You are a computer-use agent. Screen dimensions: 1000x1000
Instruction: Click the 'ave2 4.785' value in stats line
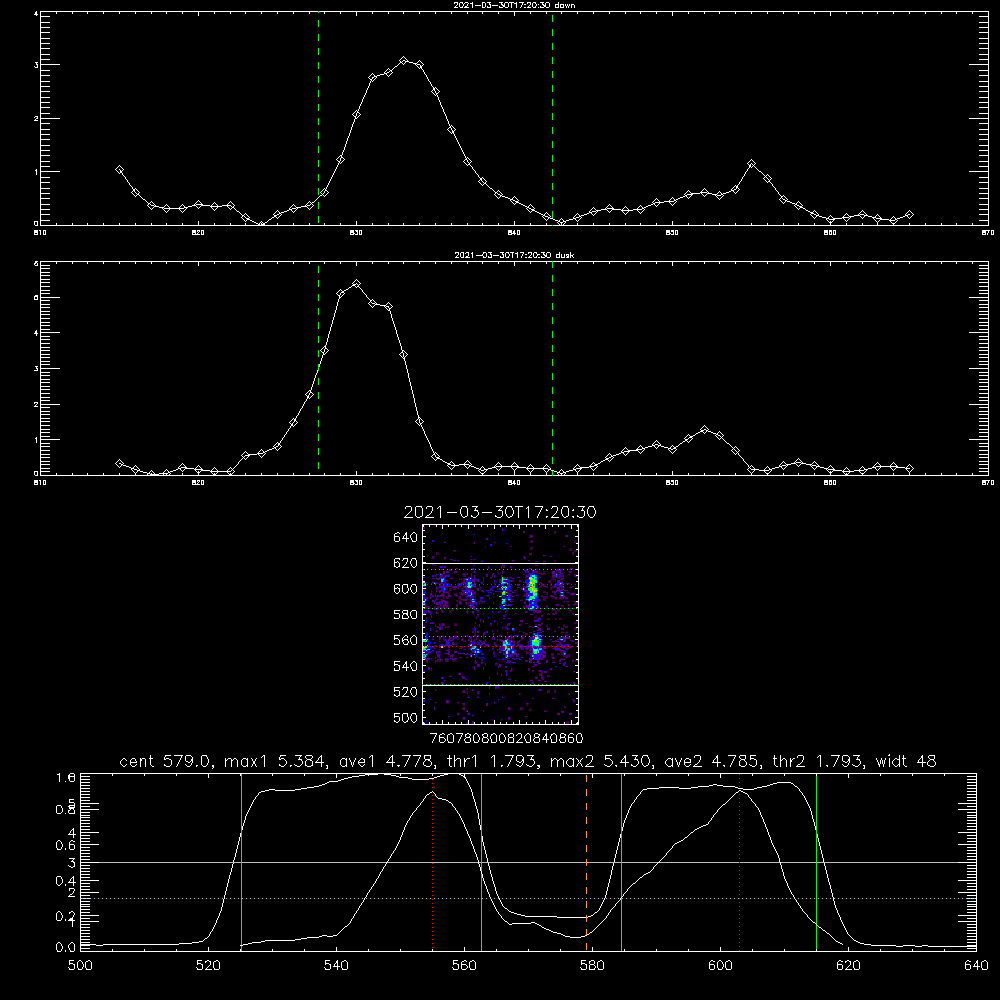(714, 761)
